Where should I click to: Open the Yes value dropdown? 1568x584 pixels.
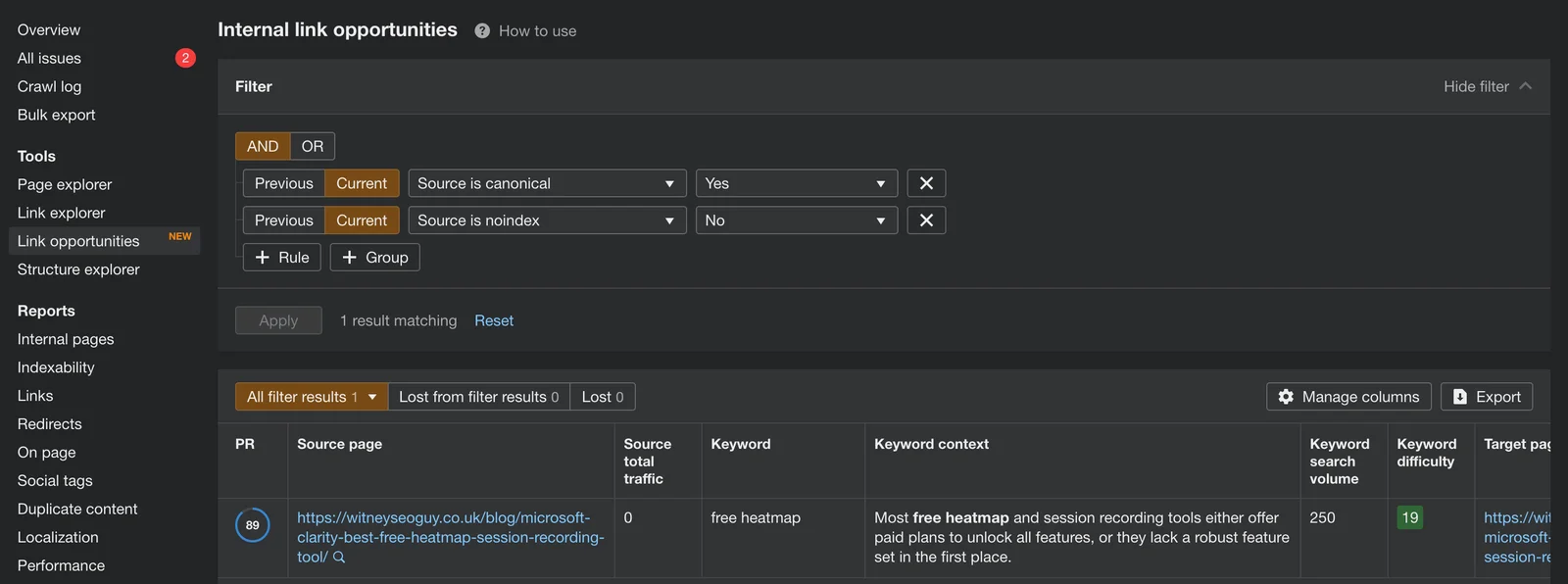pyautogui.click(x=797, y=183)
